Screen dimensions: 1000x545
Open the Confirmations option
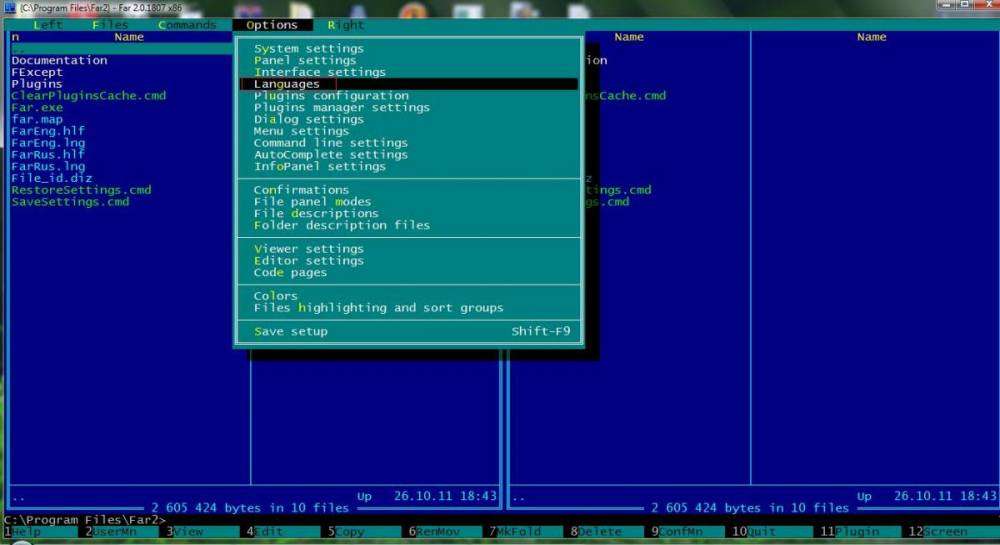tap(301, 190)
